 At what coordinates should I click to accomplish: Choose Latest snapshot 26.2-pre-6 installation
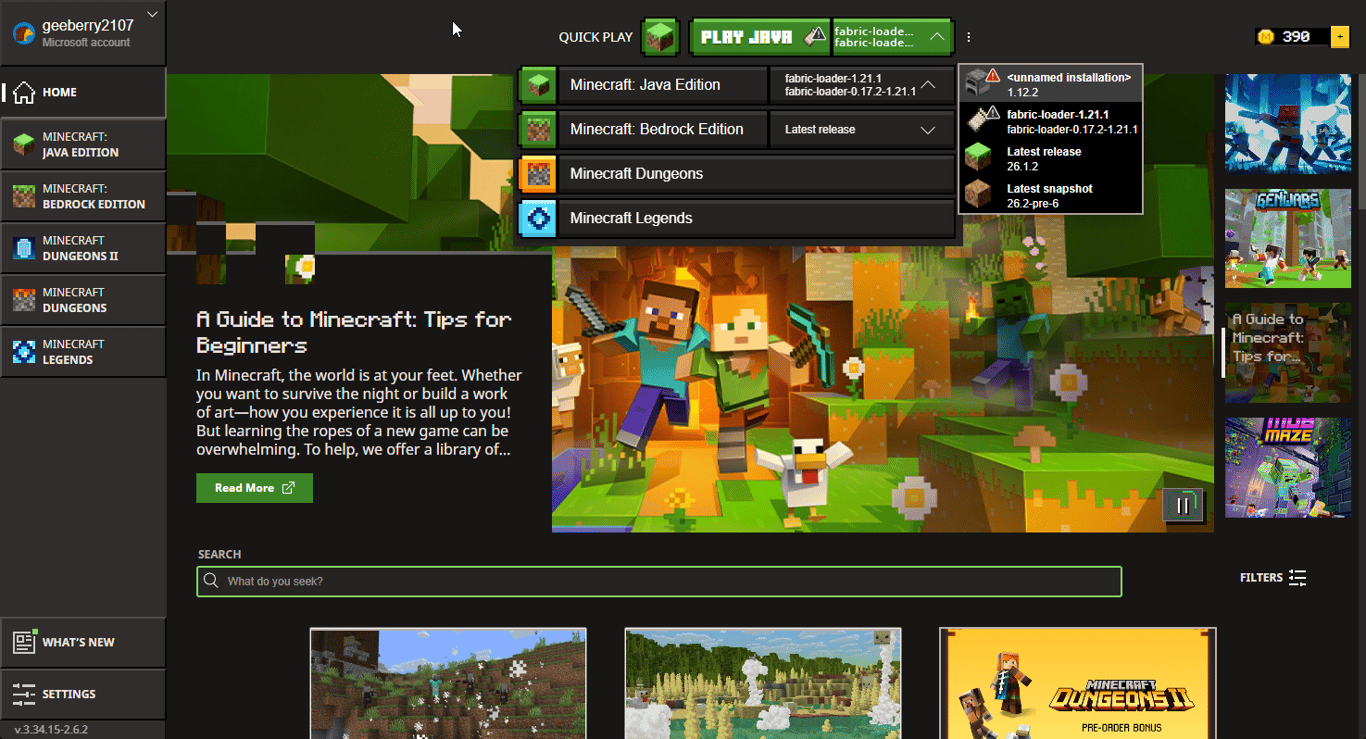1050,195
